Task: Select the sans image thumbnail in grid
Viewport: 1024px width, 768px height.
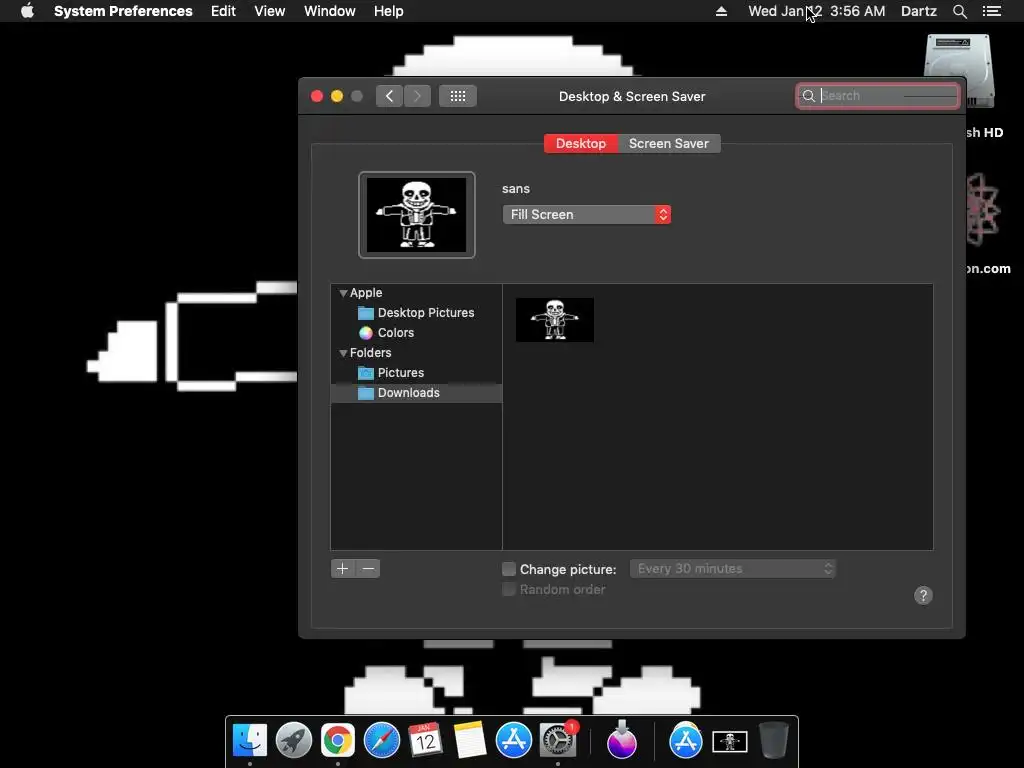Action: click(554, 320)
